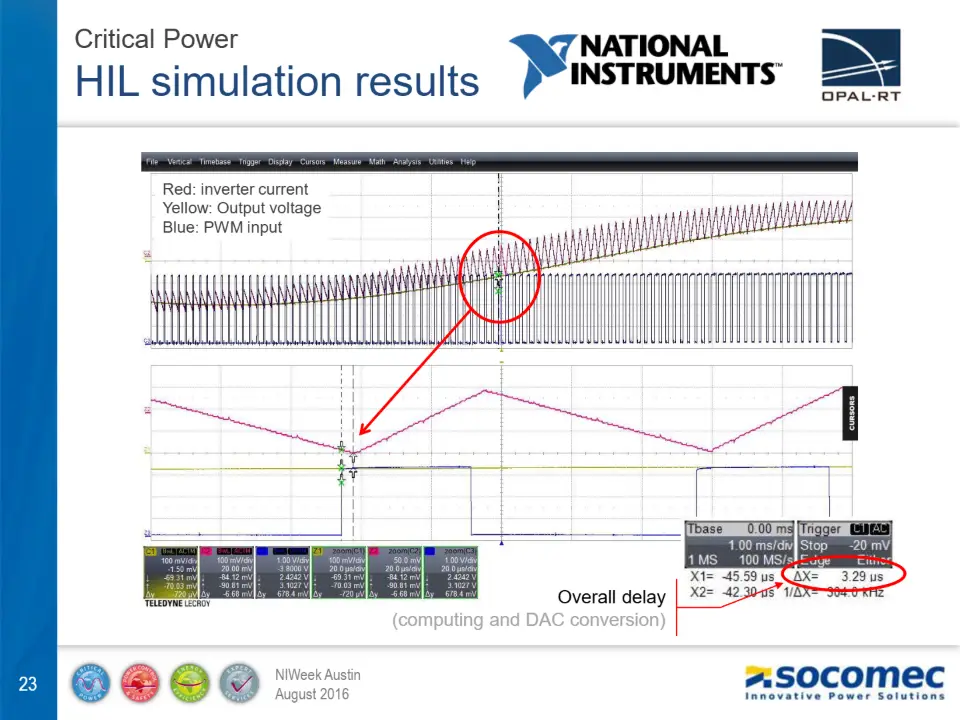Click the X2= -42.30 µs cursor readout

pyautogui.click(x=732, y=592)
